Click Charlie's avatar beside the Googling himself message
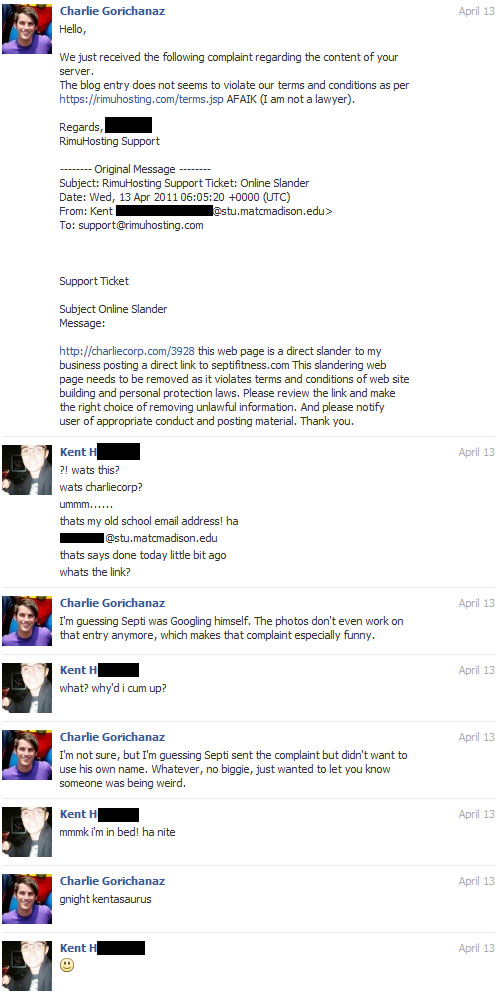The image size is (503, 997). coord(27,621)
